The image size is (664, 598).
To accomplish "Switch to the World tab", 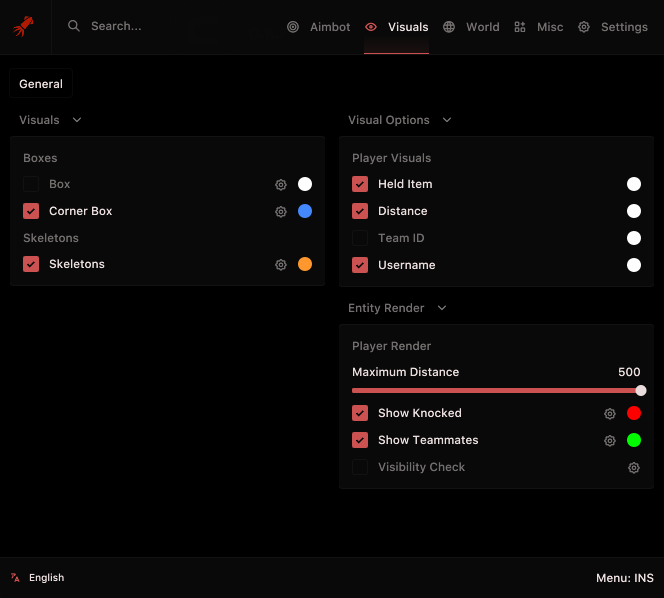I will [471, 27].
